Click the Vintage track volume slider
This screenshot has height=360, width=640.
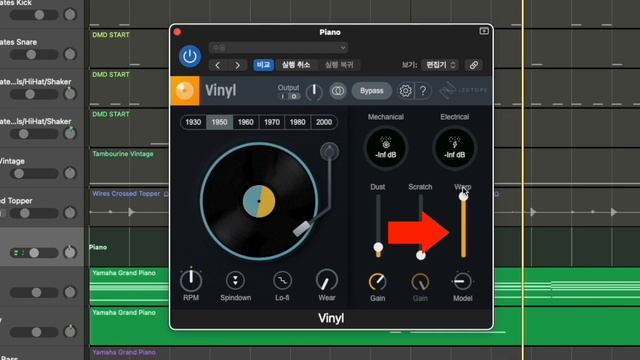[x=34, y=173]
